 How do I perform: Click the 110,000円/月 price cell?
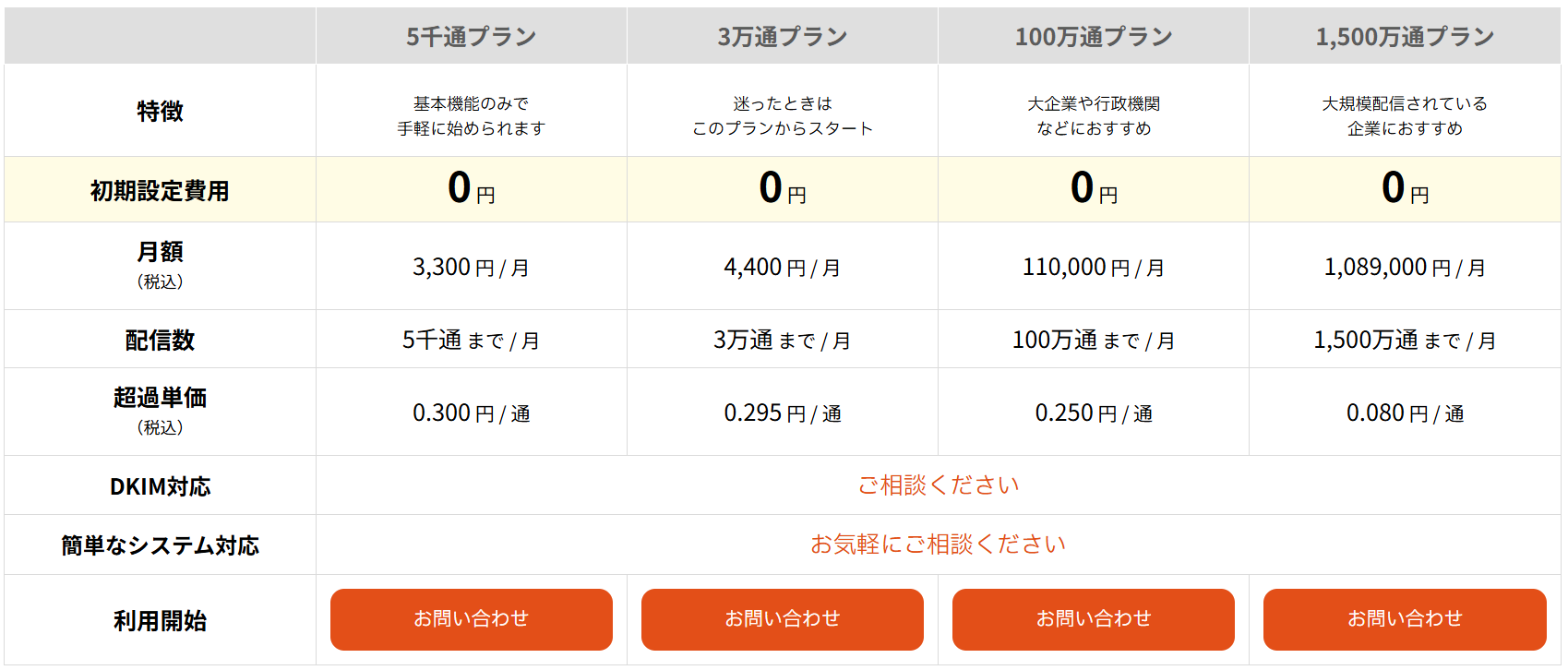click(1093, 268)
